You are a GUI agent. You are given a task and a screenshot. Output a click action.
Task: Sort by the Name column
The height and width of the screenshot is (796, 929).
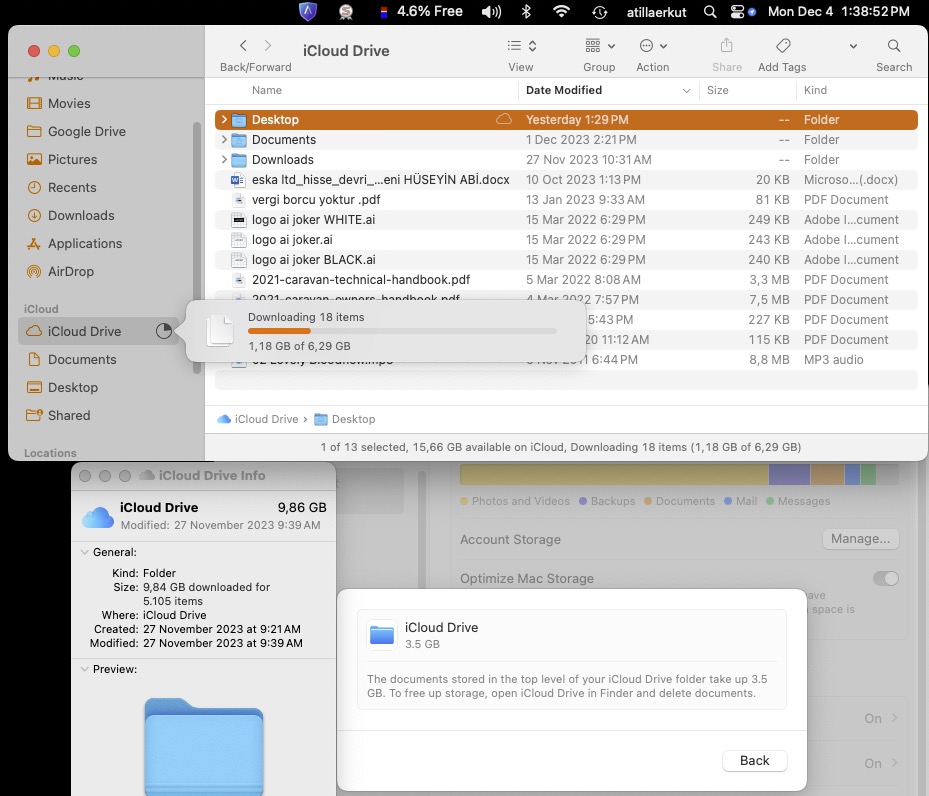pos(267,90)
